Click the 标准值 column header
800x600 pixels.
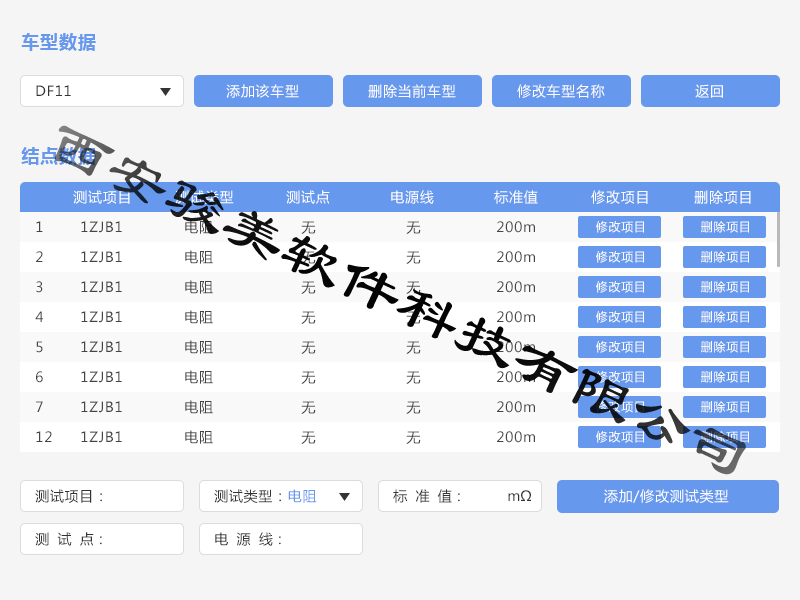pos(516,197)
